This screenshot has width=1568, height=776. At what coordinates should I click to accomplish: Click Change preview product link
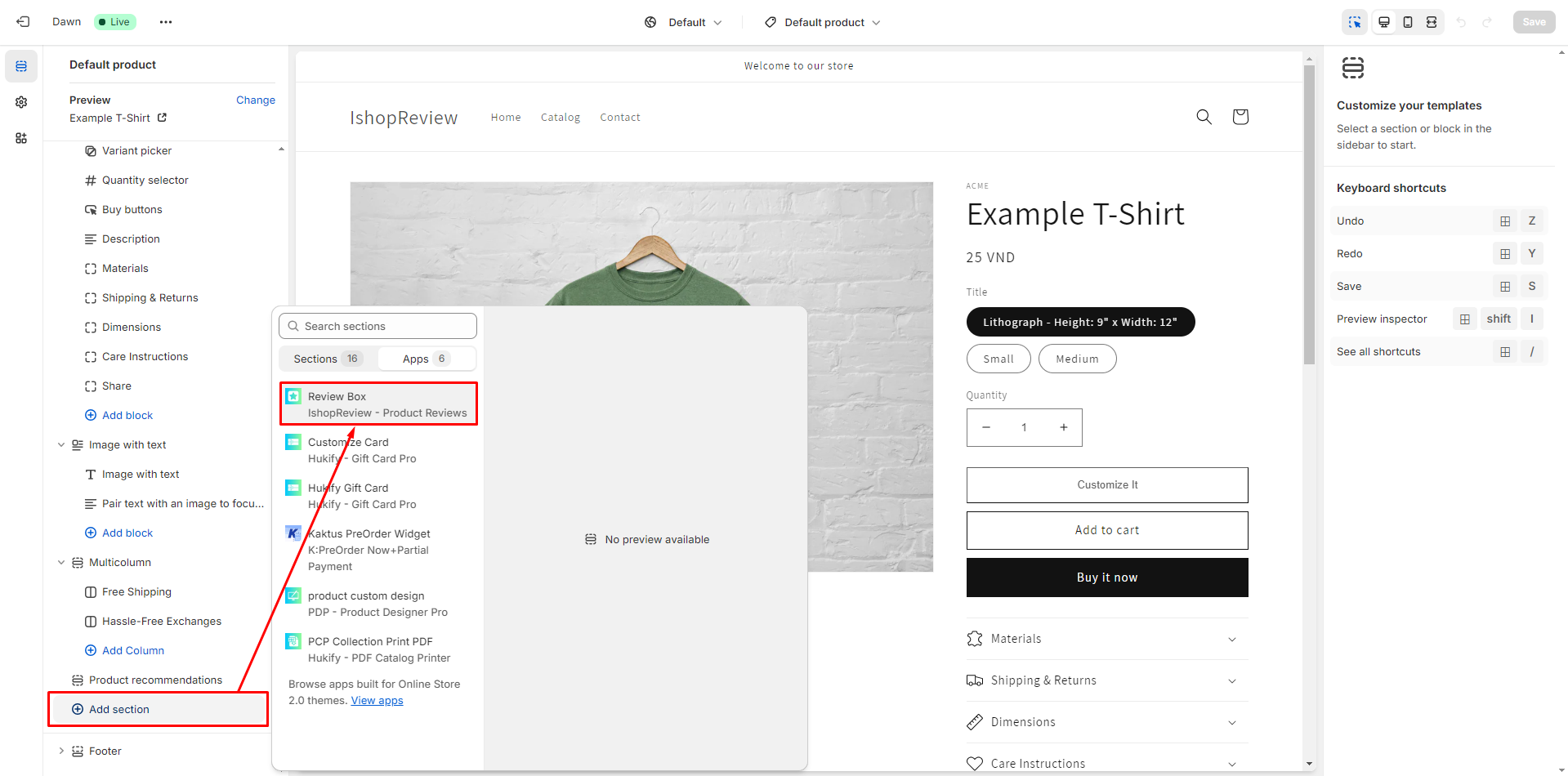[x=256, y=100]
